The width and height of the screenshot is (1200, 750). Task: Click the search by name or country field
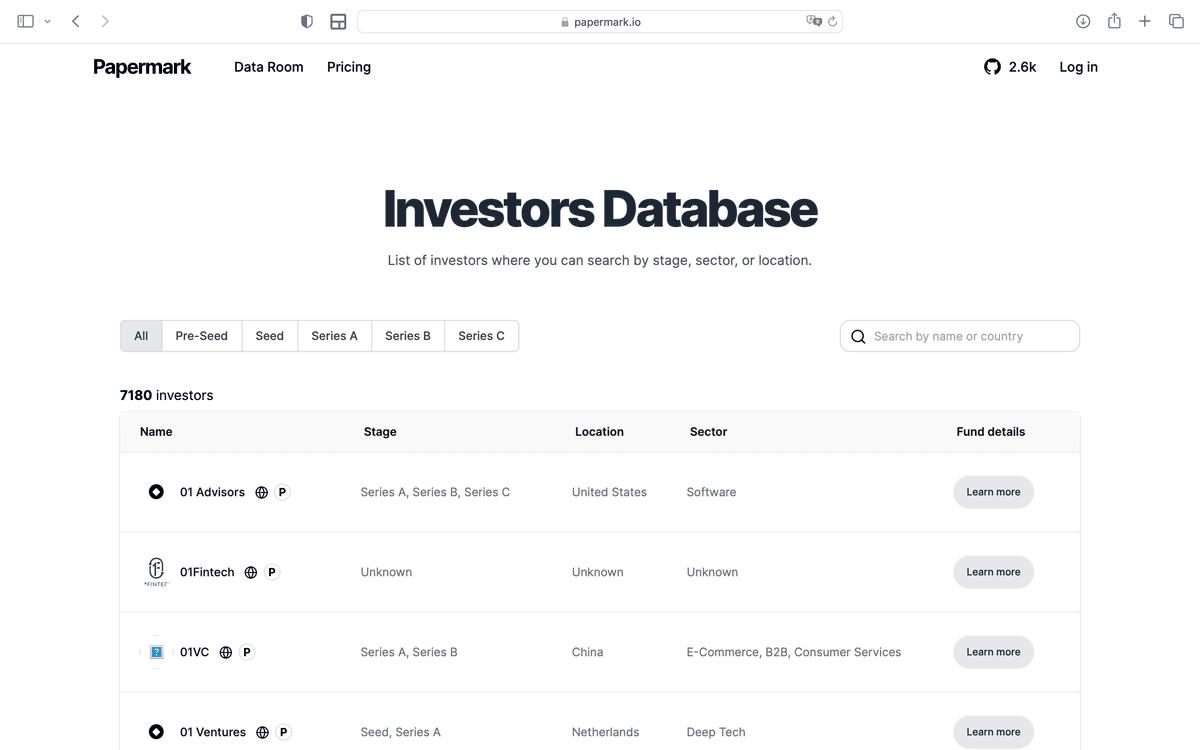coord(959,335)
